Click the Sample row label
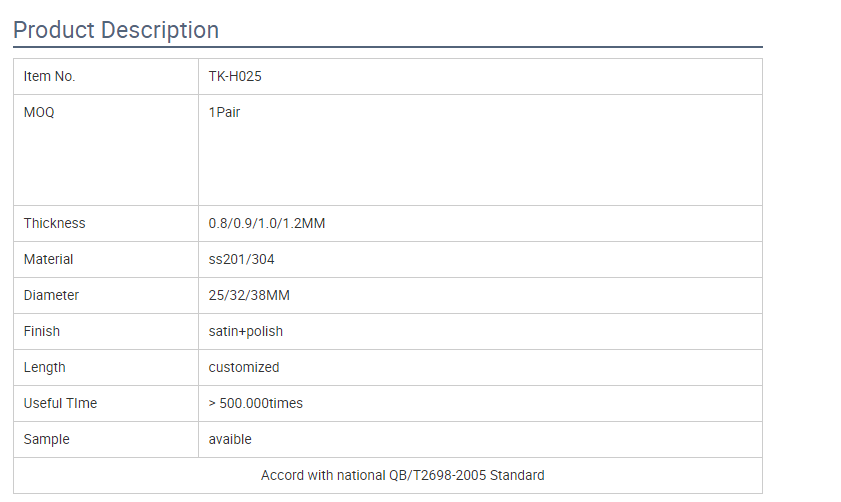Screen dimensions: 841x502 coord(47,439)
